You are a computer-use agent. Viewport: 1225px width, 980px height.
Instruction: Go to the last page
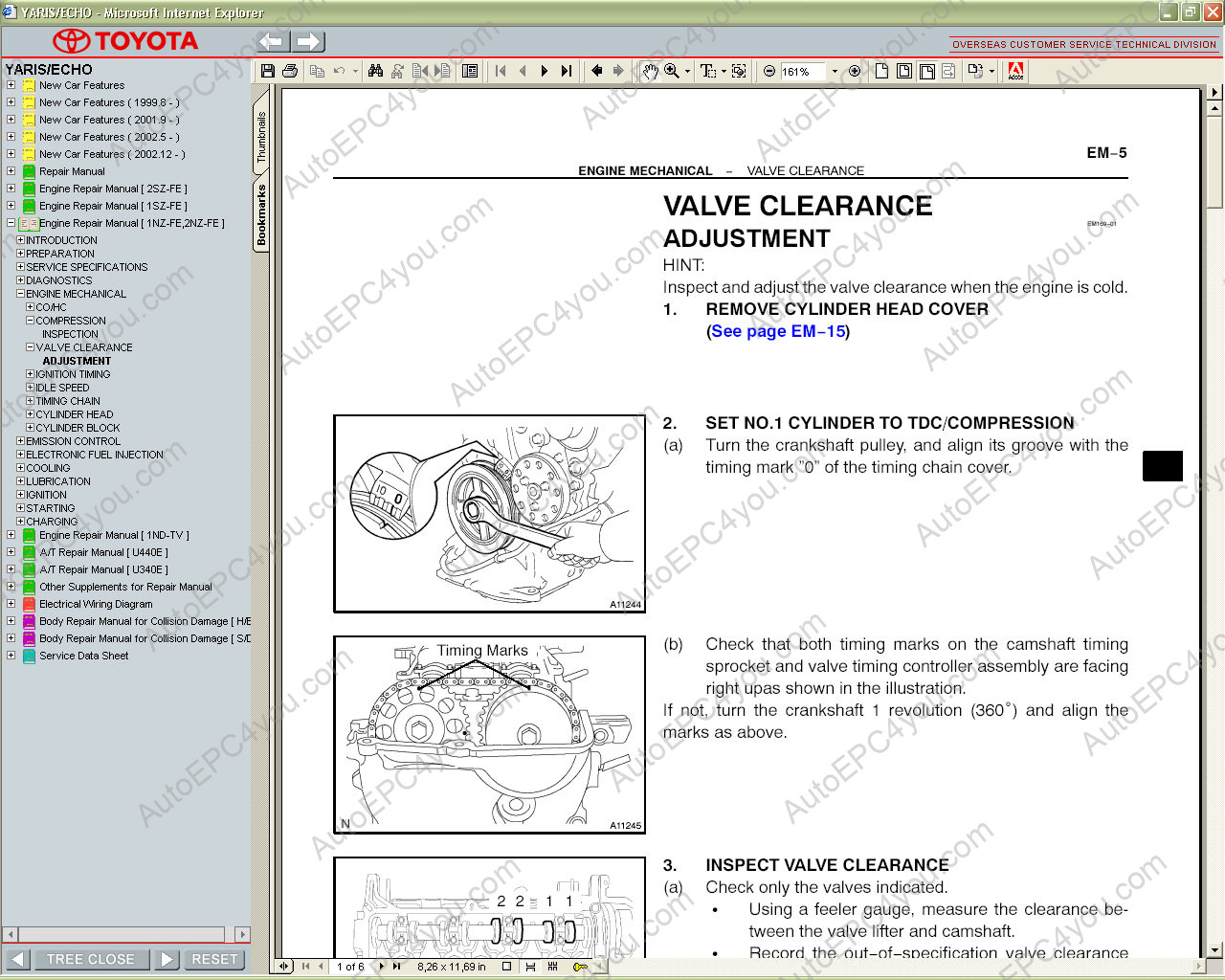tap(567, 71)
